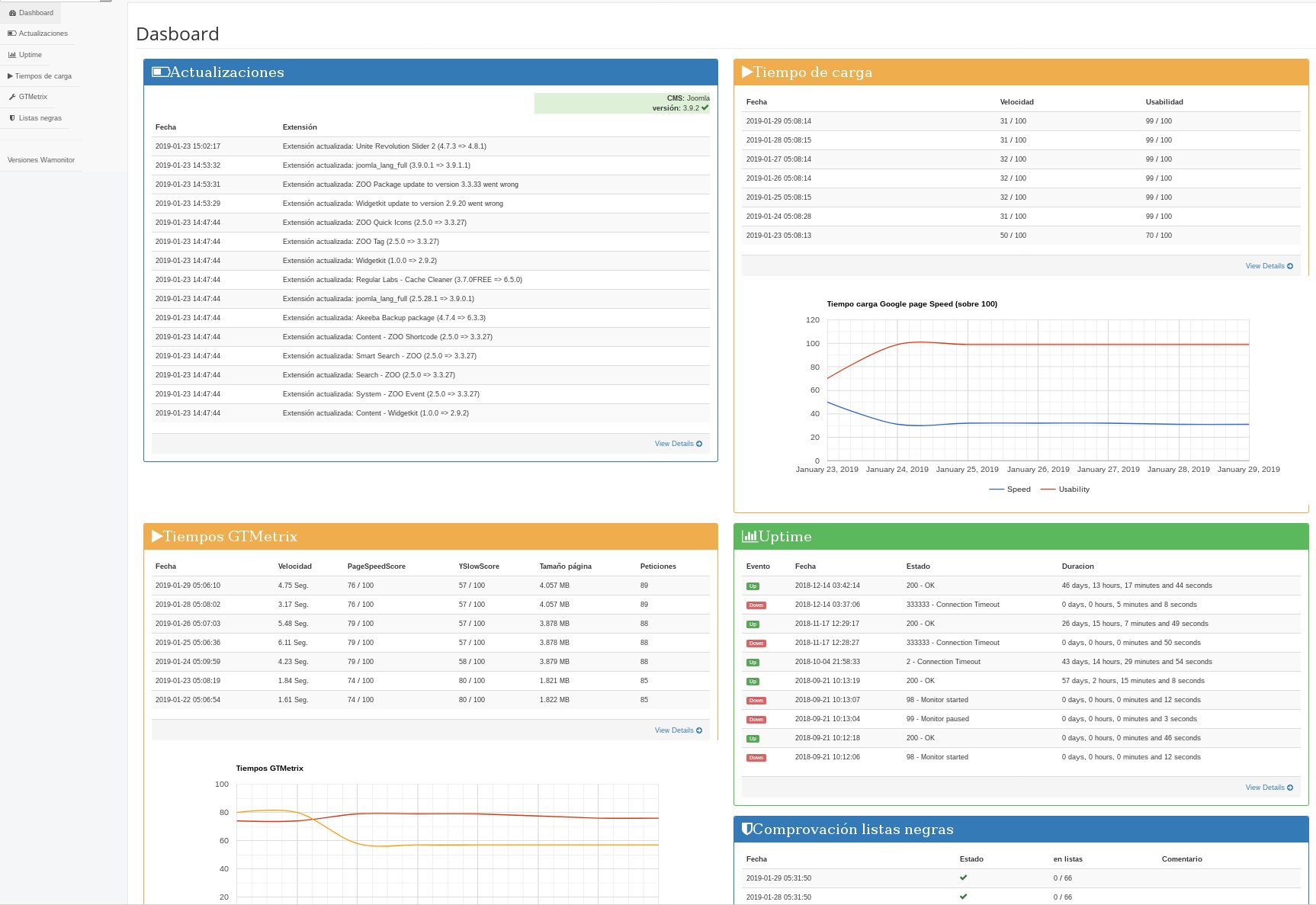Viewport: 1316px width, 905px height.
Task: Open View Details in Tiempo de carga panel
Action: click(1269, 266)
